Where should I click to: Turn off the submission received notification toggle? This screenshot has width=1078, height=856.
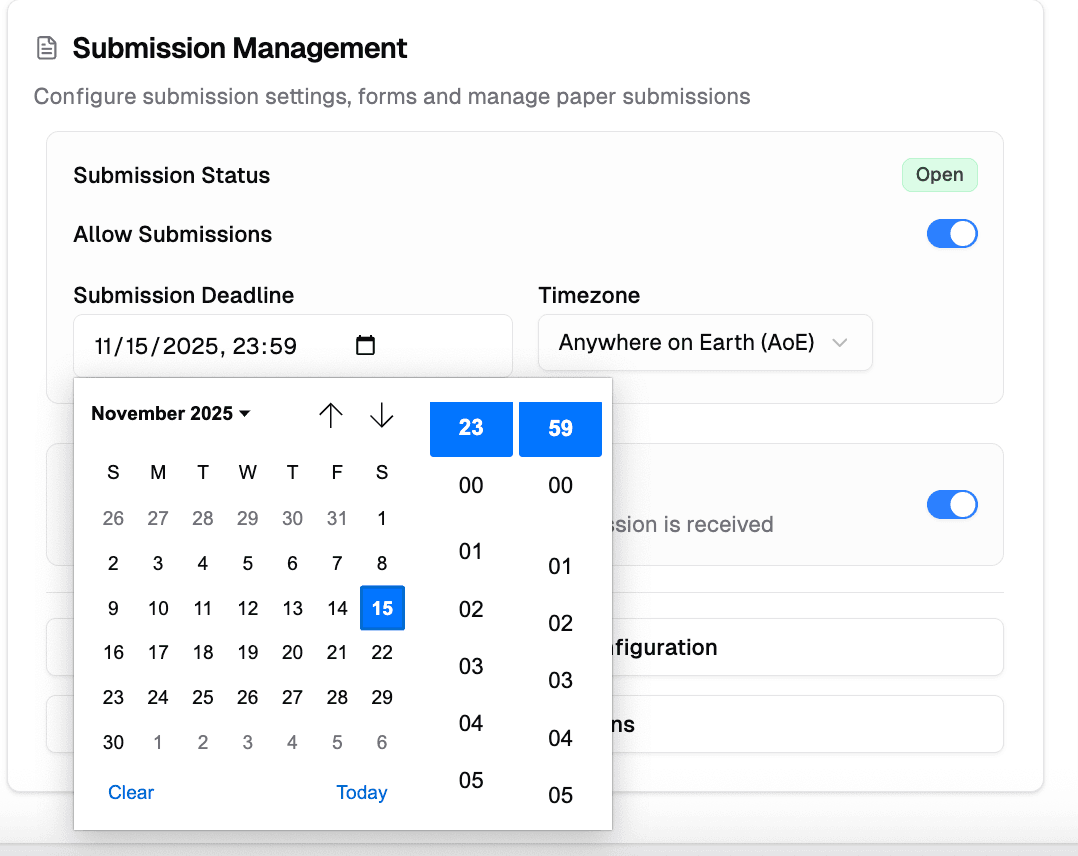click(x=951, y=504)
